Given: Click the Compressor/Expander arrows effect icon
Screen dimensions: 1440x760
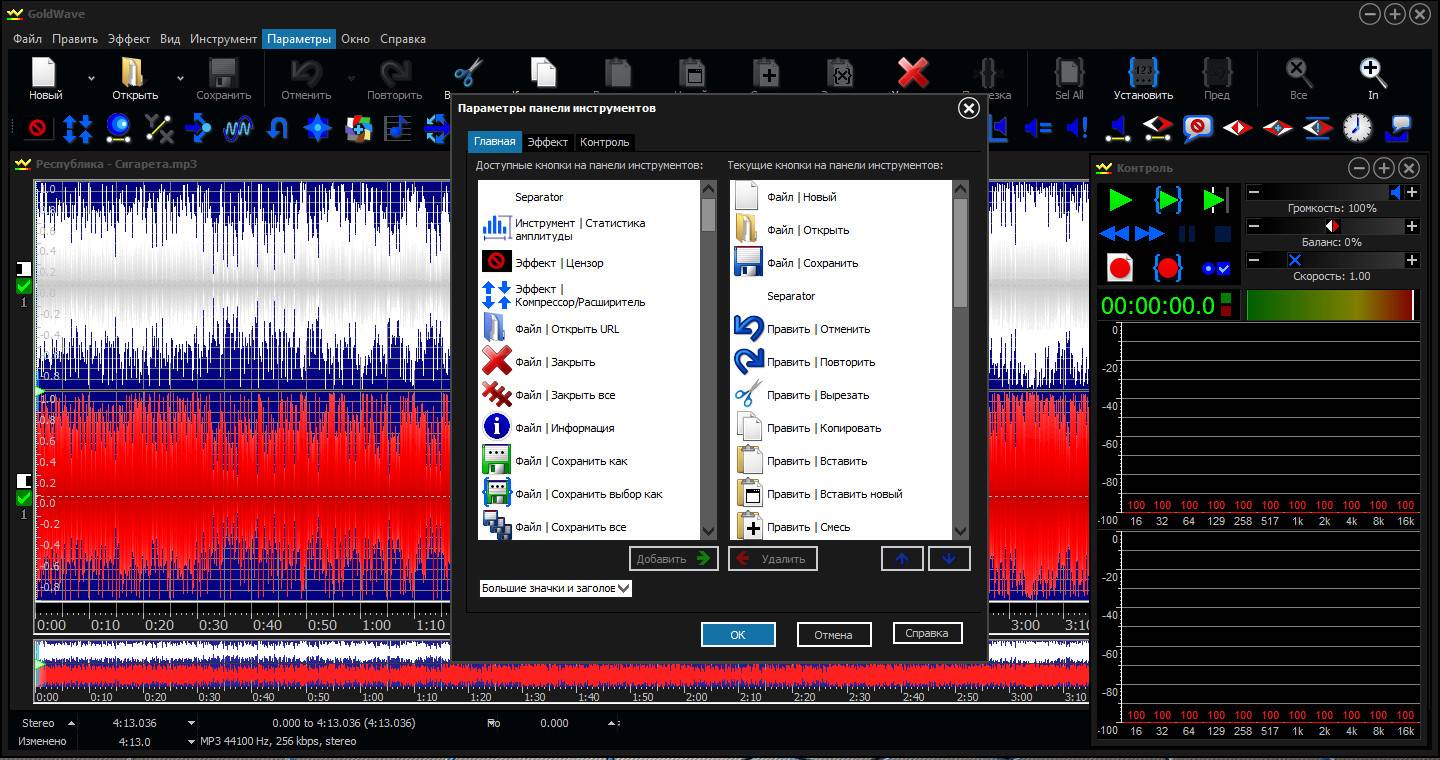Looking at the screenshot, I should click(x=78, y=128).
